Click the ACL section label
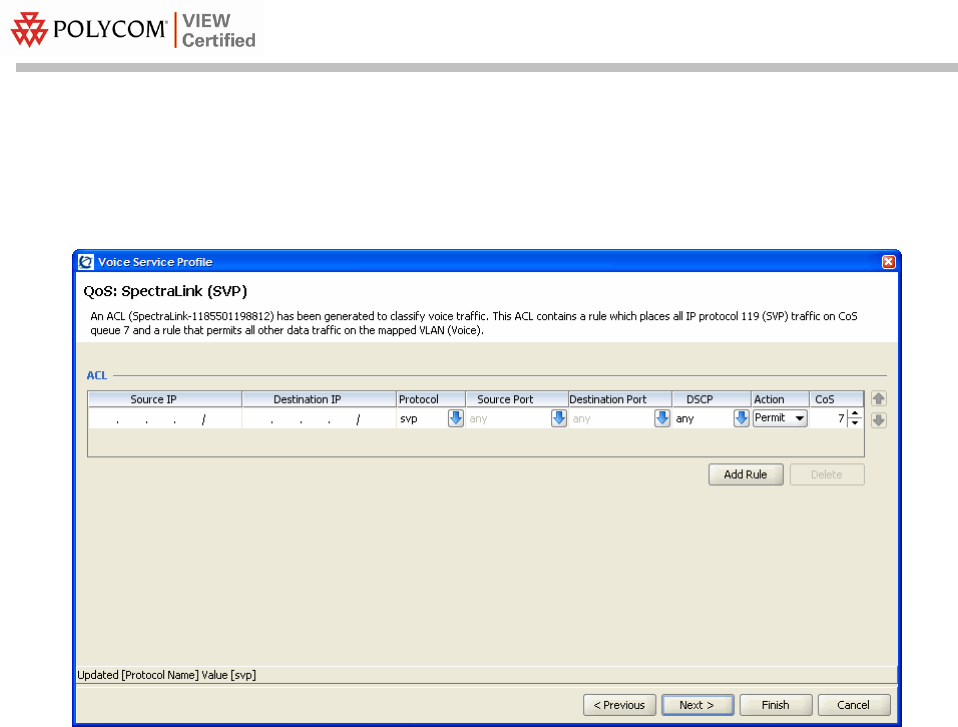Screen dimensions: 958x727 [x=97, y=375]
